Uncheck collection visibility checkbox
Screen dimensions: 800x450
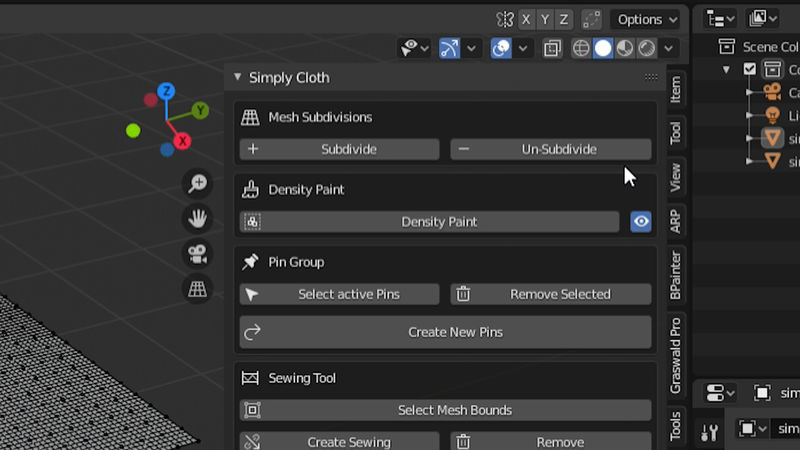pyautogui.click(x=749, y=69)
